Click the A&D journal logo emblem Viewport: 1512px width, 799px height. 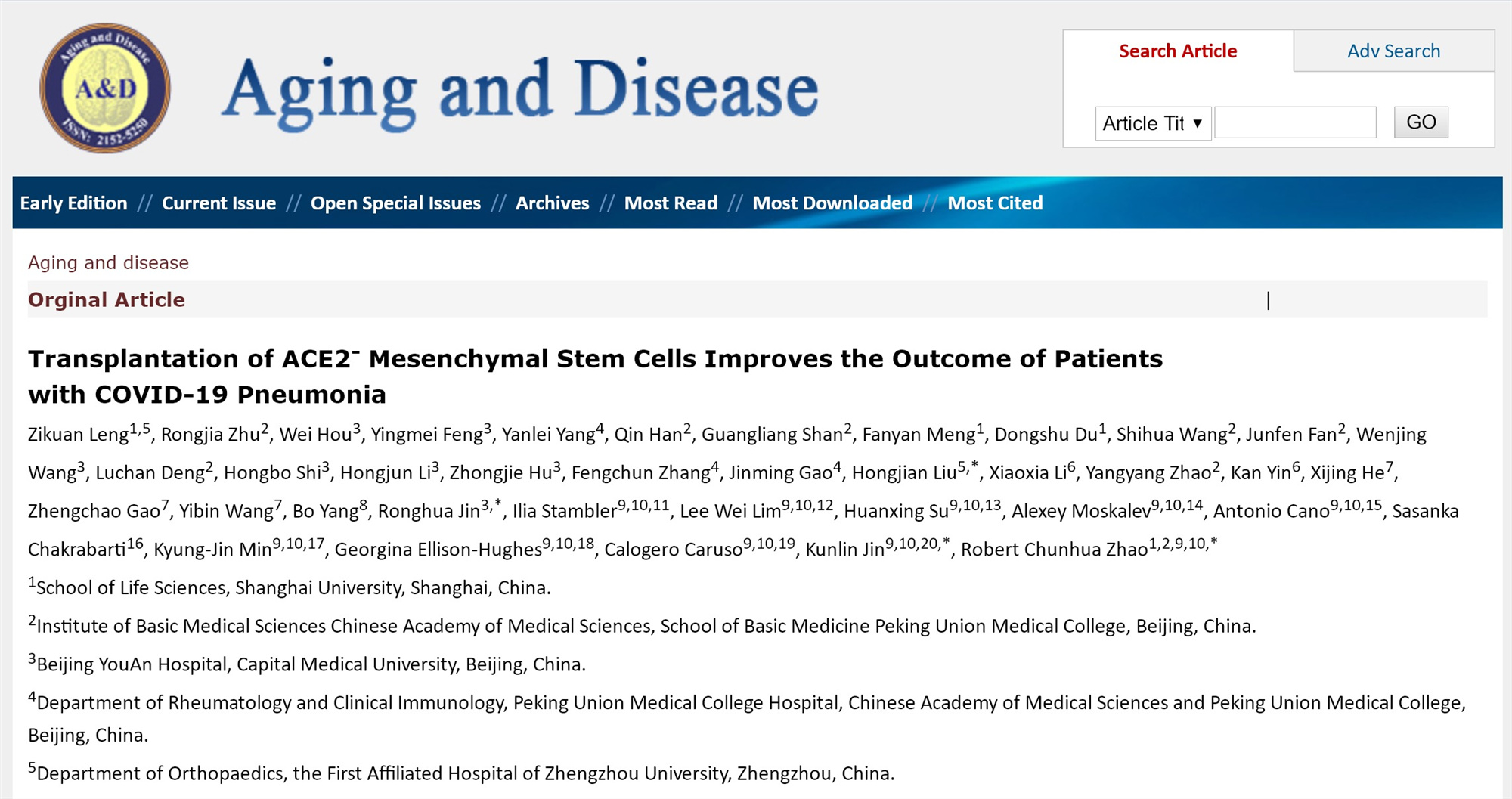point(105,88)
